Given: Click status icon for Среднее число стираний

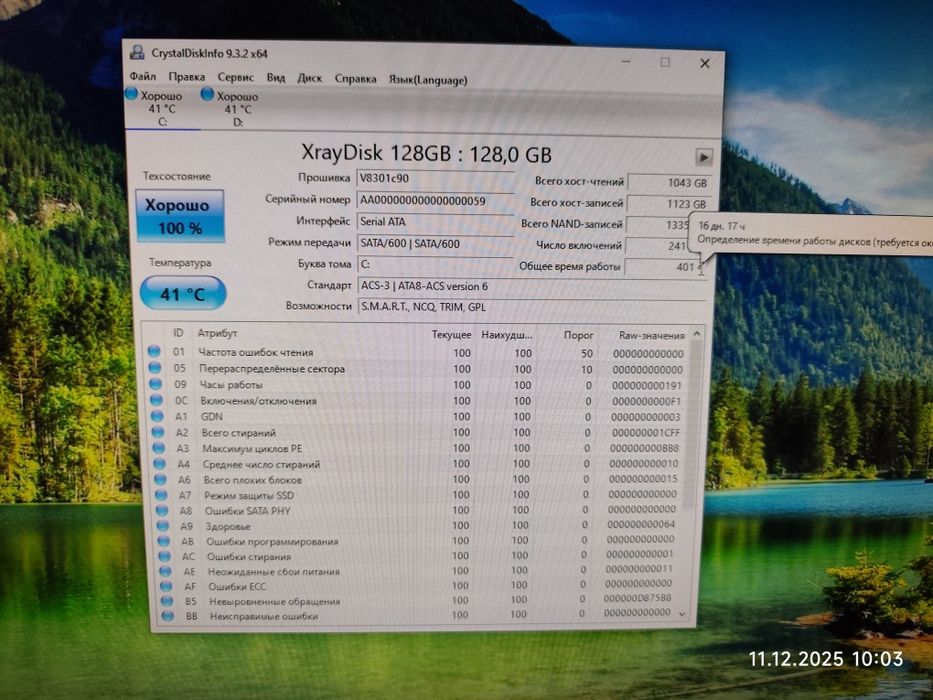Looking at the screenshot, I should (x=159, y=463).
